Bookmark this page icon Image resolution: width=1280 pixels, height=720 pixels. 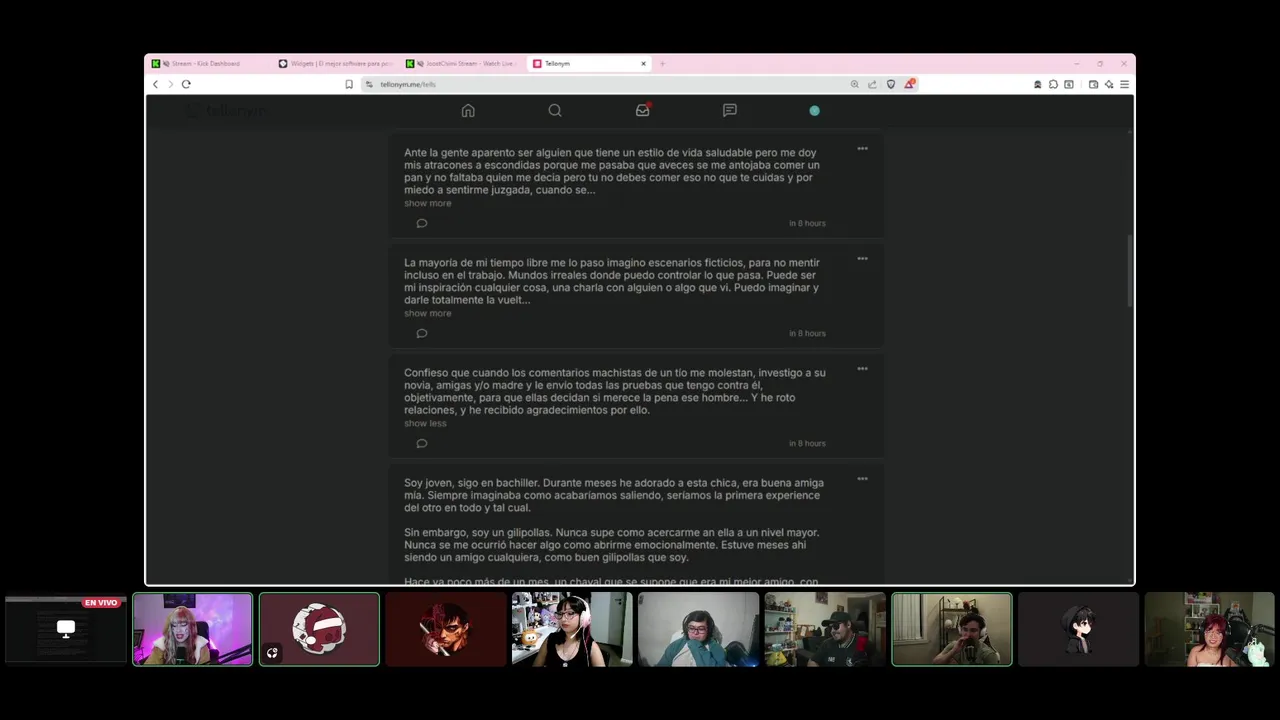click(349, 84)
